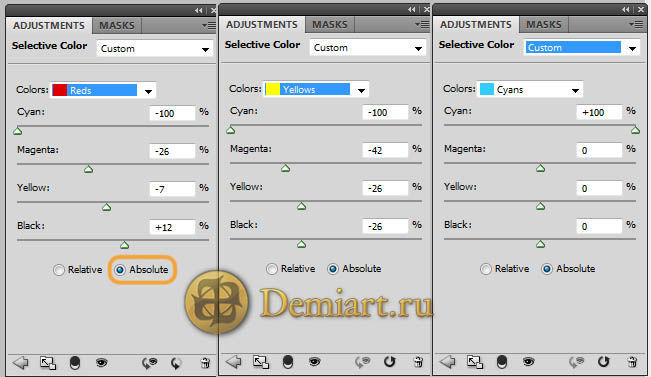Viewport: 651px width, 377px height.
Task: Click Black value field showing +12
Action: (x=172, y=227)
